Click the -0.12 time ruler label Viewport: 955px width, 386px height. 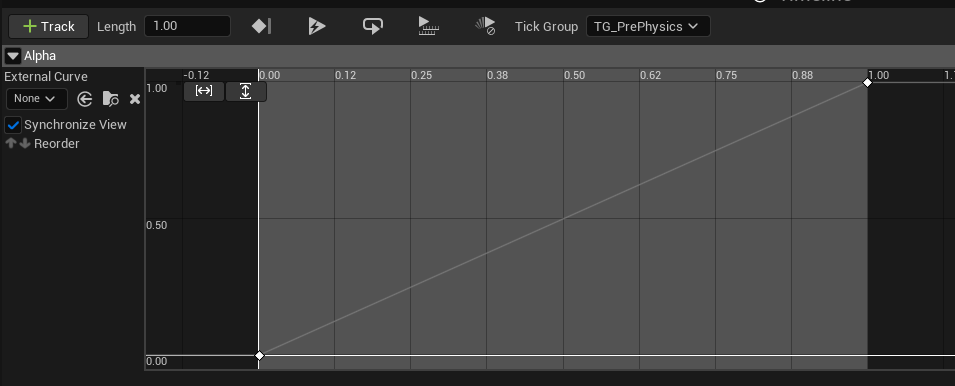tap(196, 75)
